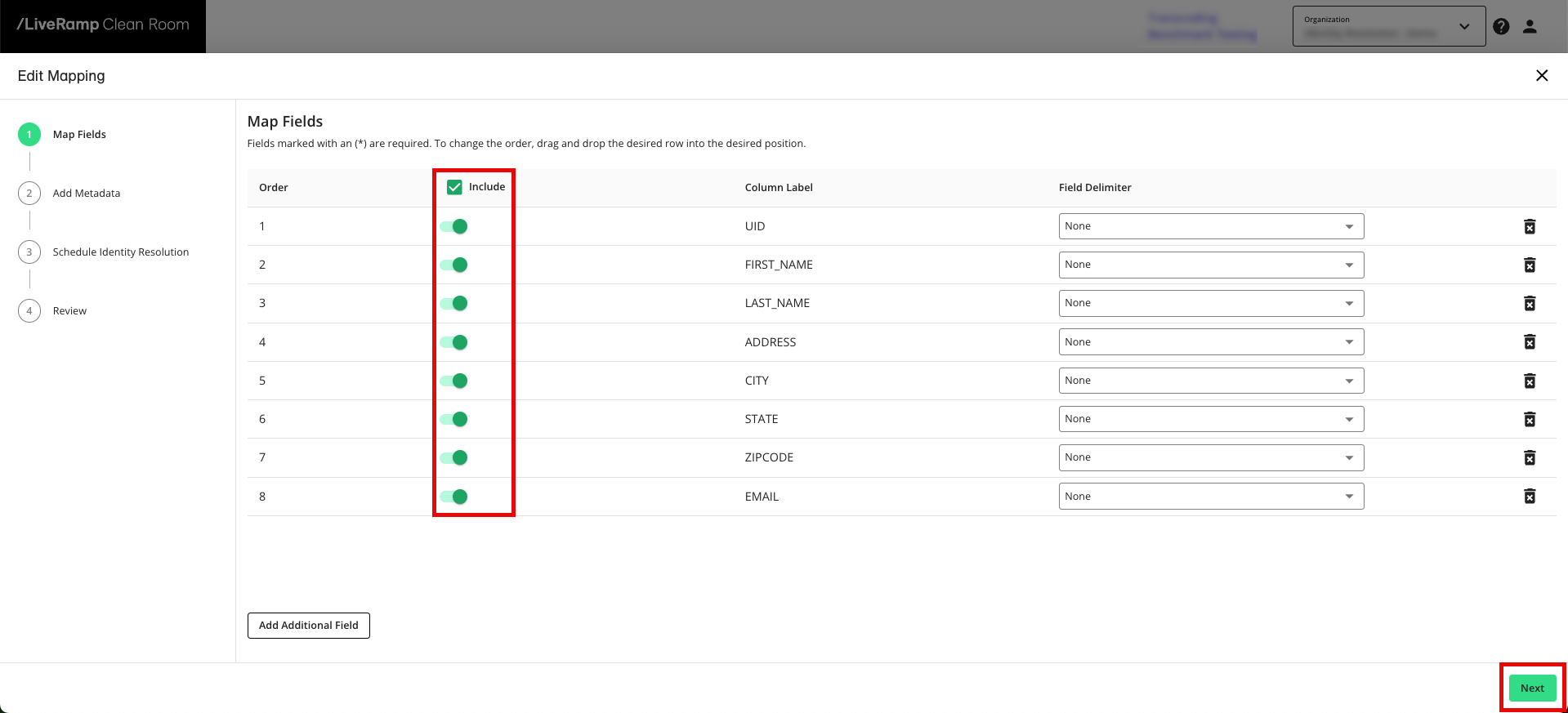
Task: Open Field Delimiter dropdown for UID
Action: click(1210, 226)
